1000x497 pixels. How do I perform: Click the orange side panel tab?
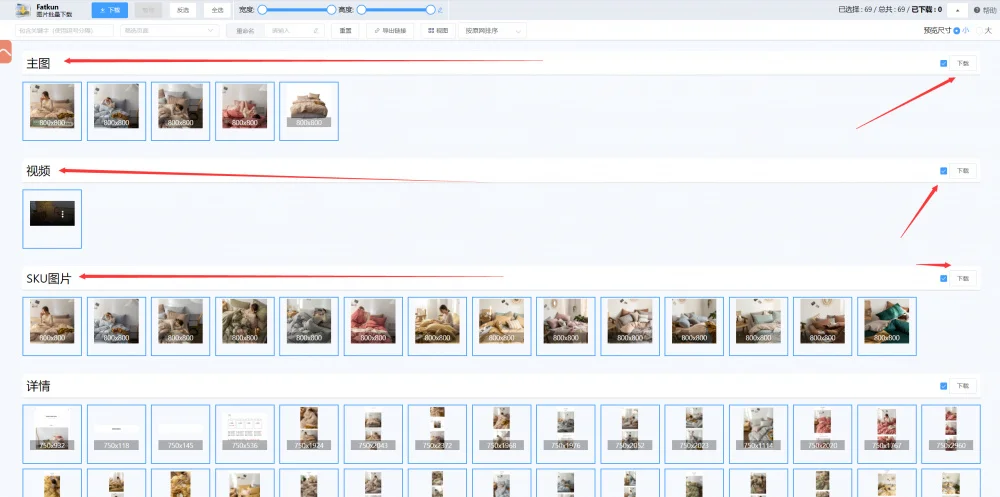point(6,52)
